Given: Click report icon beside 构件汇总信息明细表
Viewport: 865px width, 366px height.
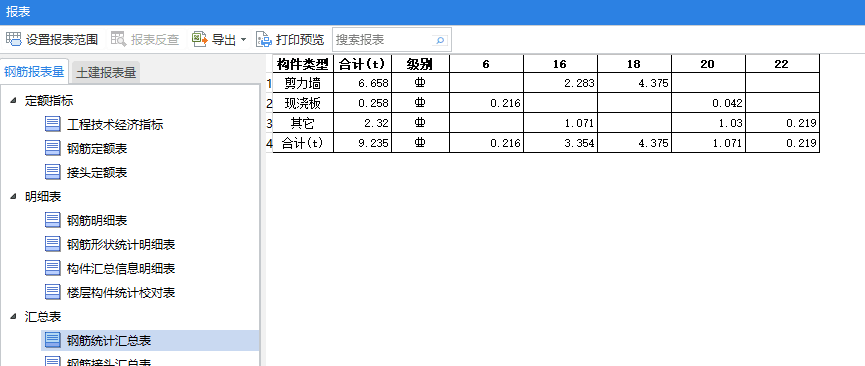Looking at the screenshot, I should point(53,268).
